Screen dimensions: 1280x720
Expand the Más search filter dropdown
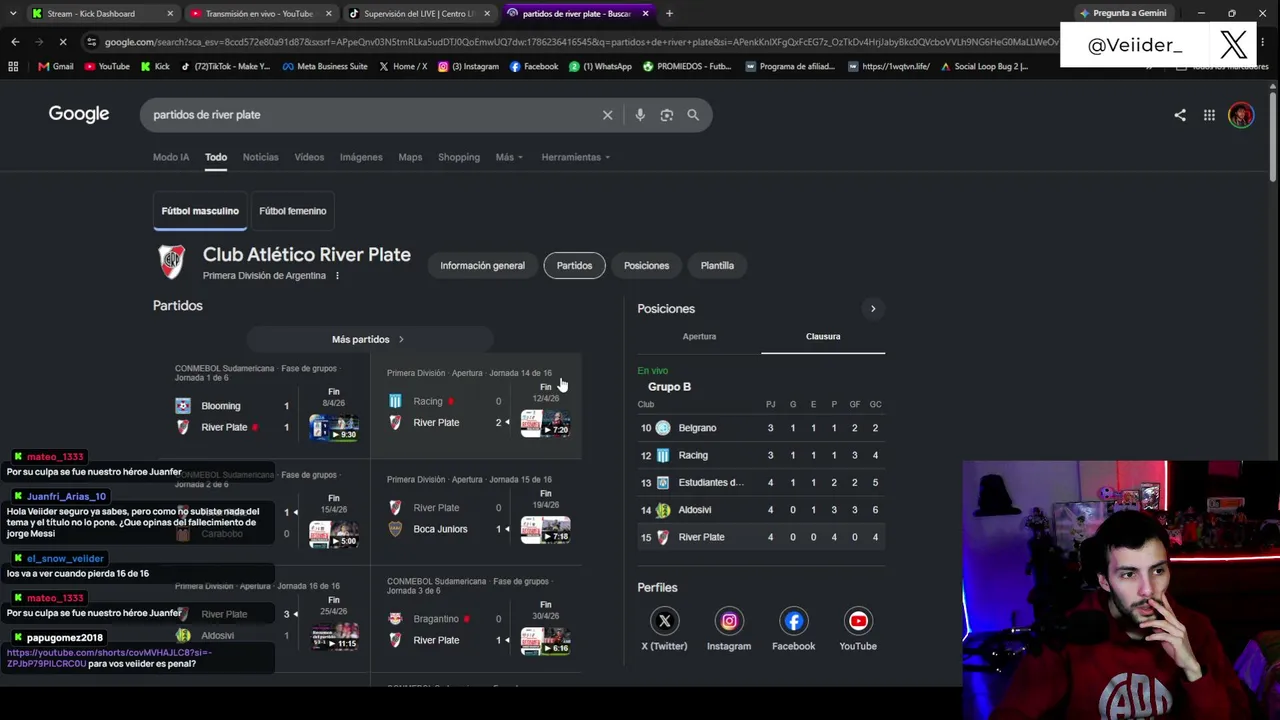509,157
